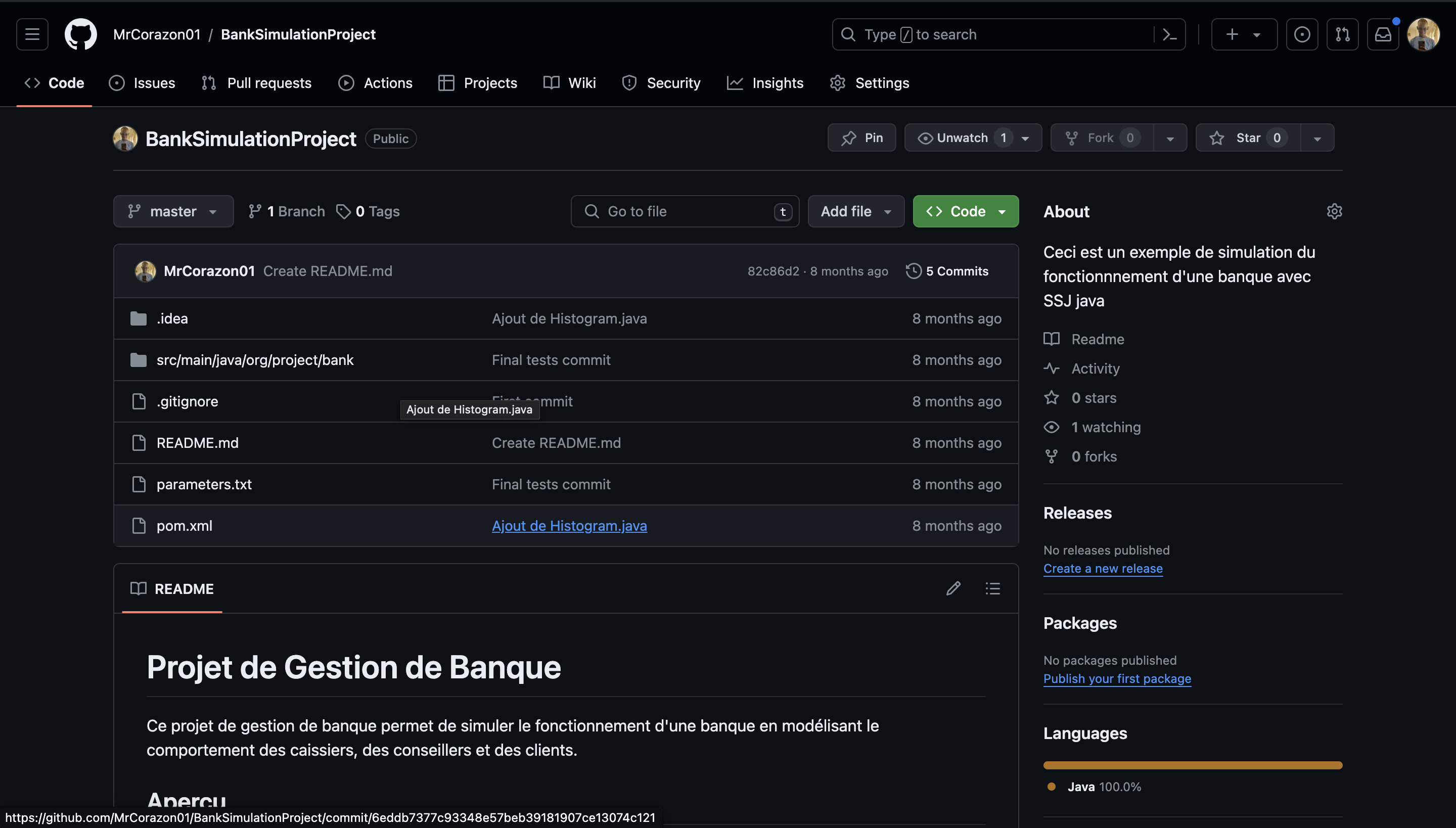Fork the repository
The width and height of the screenshot is (1456, 828).
click(x=1102, y=137)
